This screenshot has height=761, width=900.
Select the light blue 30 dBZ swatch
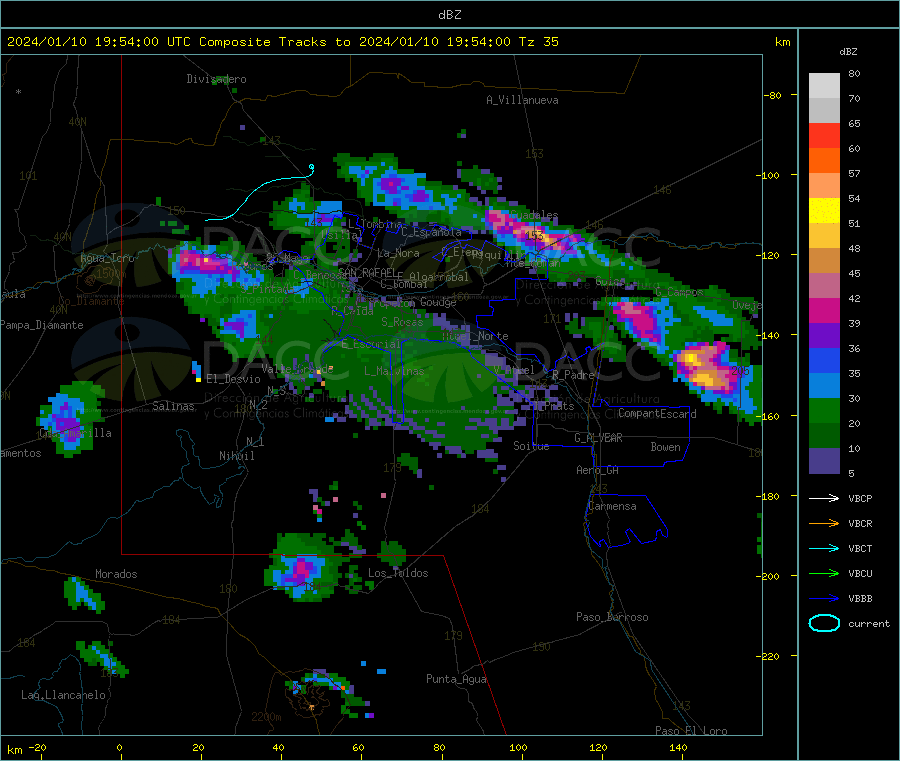824,386
